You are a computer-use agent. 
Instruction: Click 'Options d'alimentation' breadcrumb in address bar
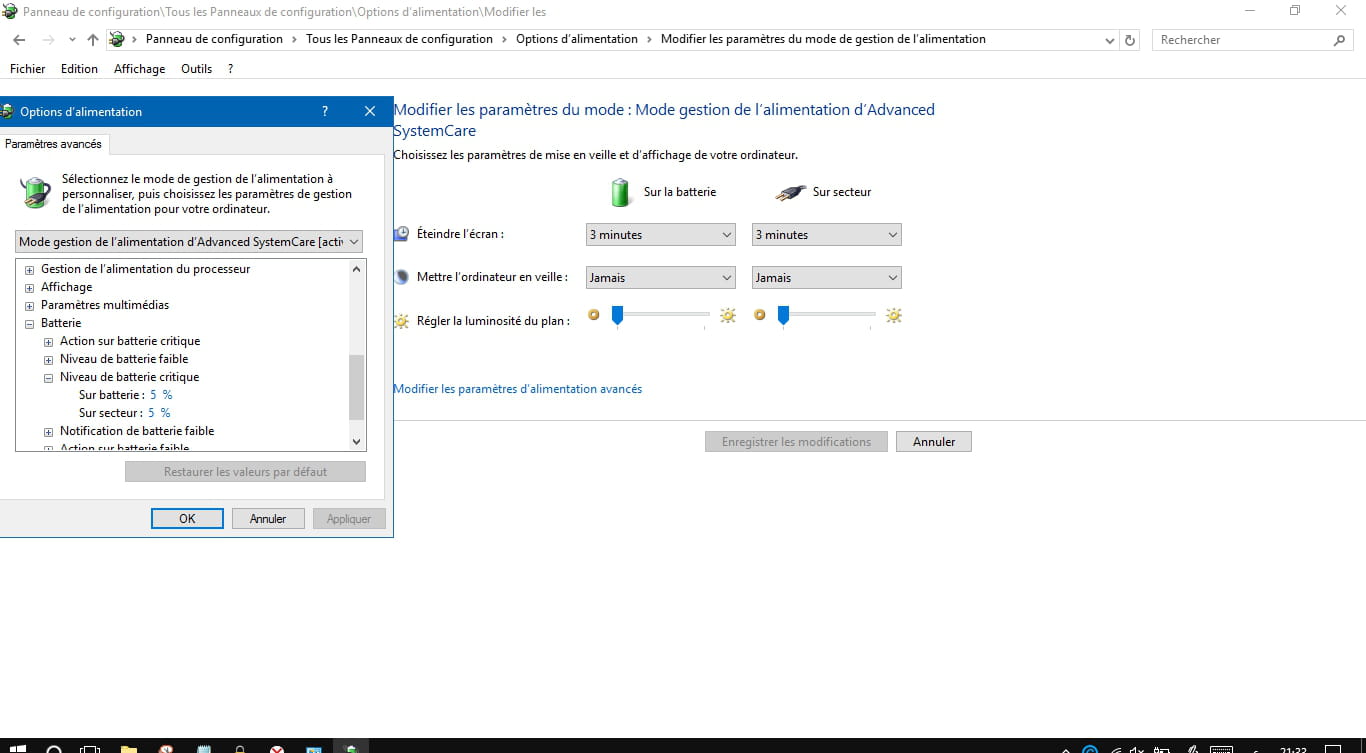576,40
